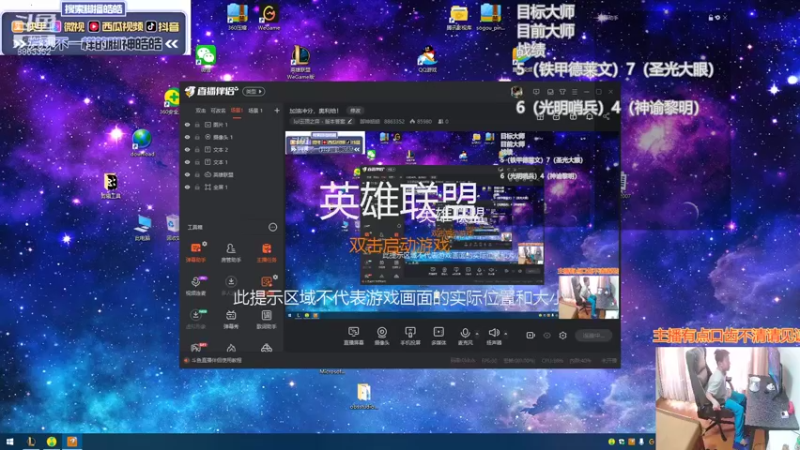Select the 摄像头 1 source row
800x450 pixels.
tap(232, 137)
